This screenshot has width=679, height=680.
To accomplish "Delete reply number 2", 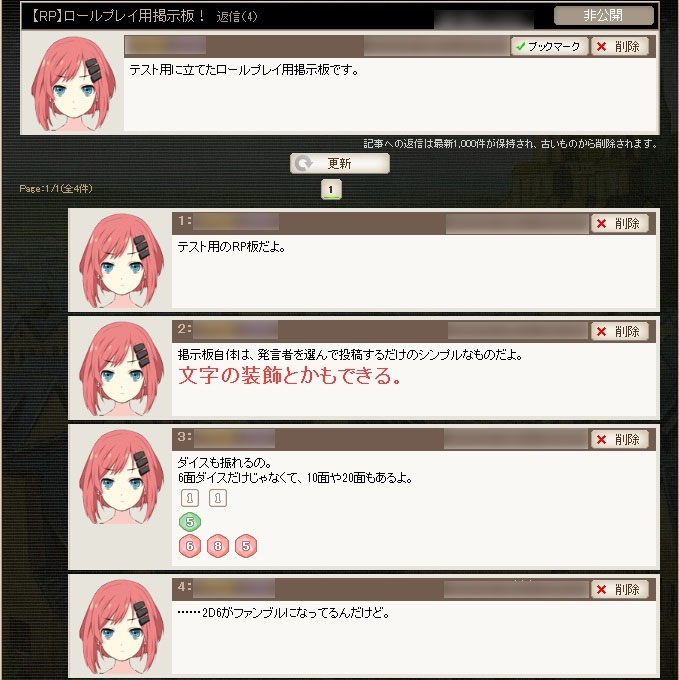I will pos(620,332).
